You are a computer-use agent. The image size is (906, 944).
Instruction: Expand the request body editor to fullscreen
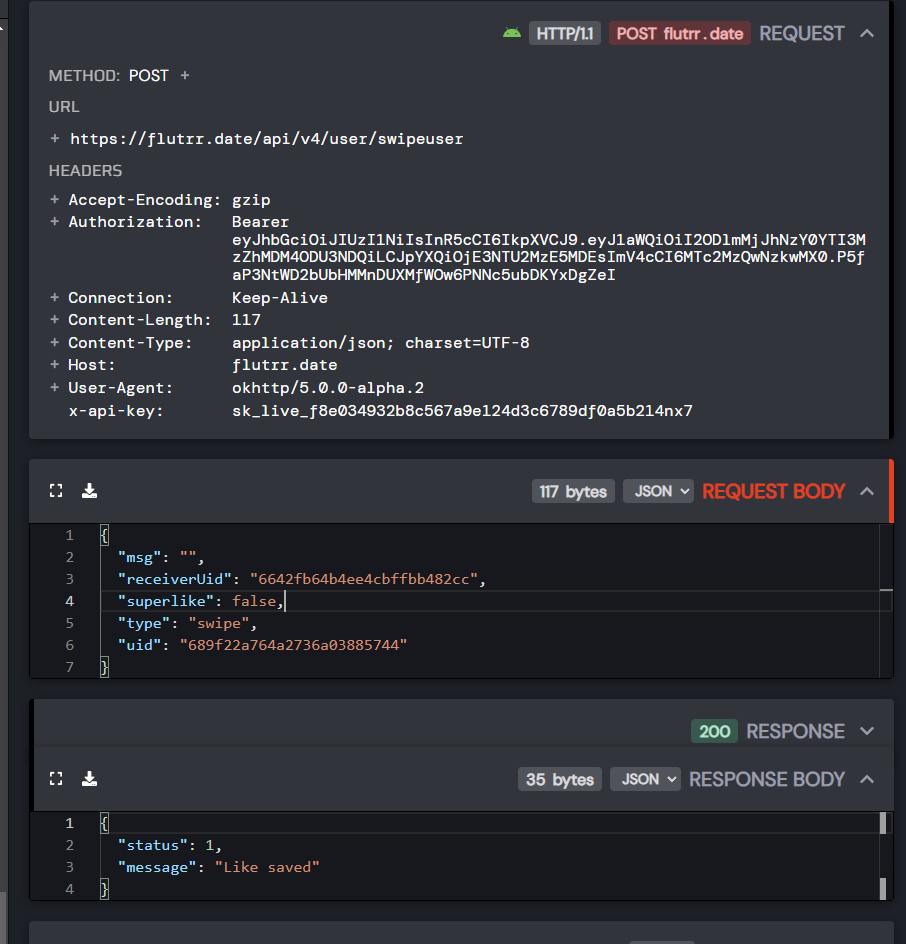click(x=56, y=491)
